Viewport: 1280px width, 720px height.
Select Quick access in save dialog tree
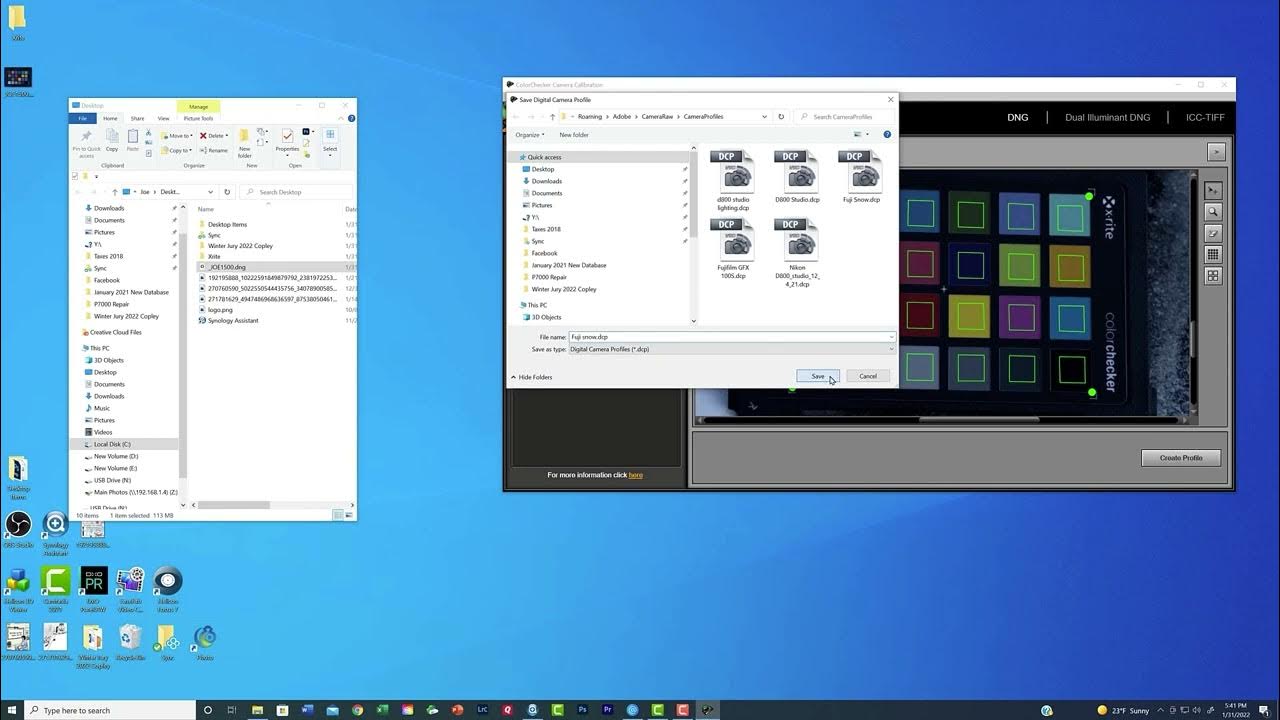click(545, 157)
